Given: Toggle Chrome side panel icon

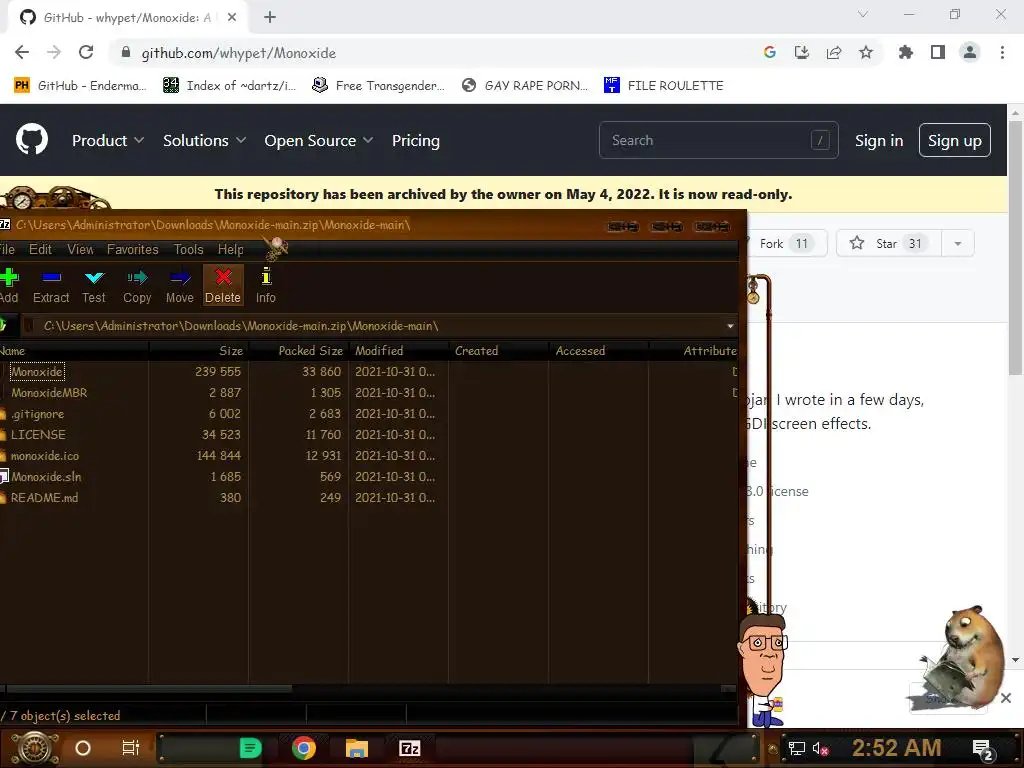Looking at the screenshot, I should click(938, 52).
